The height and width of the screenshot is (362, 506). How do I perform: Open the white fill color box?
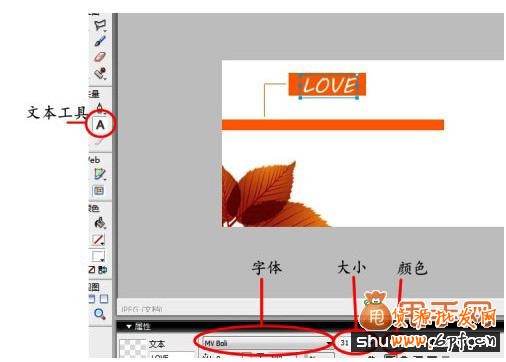pyautogui.click(x=98, y=256)
